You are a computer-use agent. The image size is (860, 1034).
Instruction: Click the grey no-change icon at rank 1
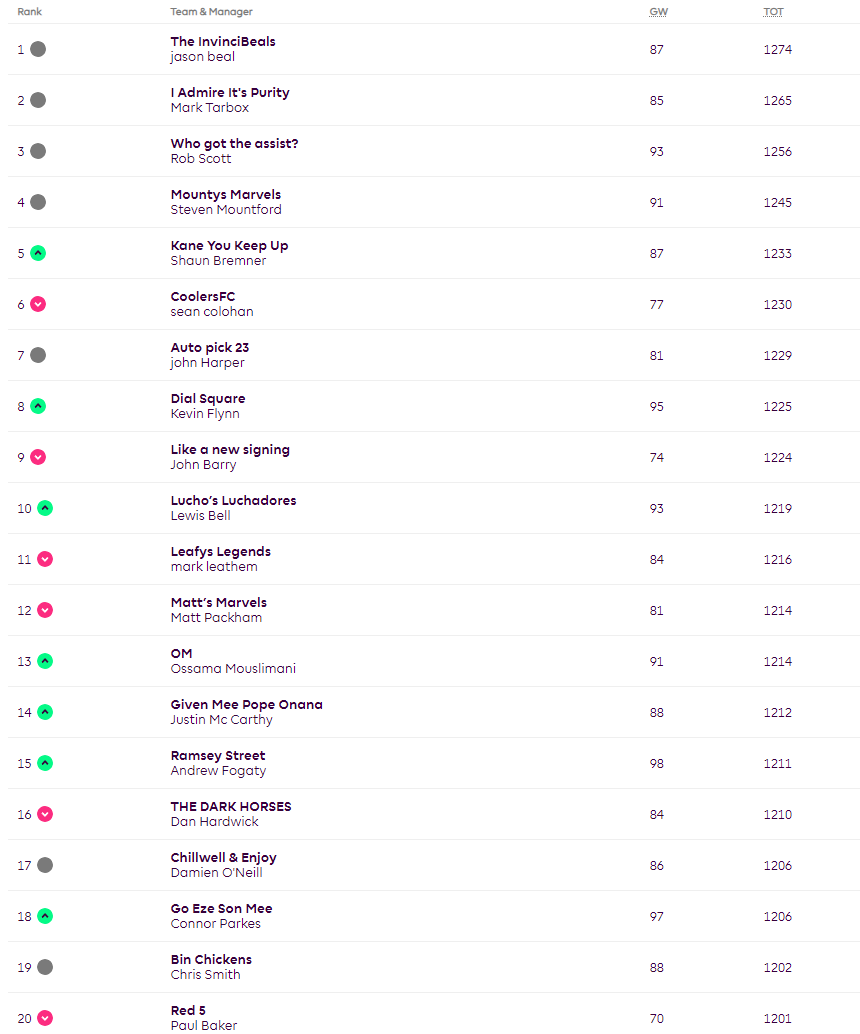point(38,49)
